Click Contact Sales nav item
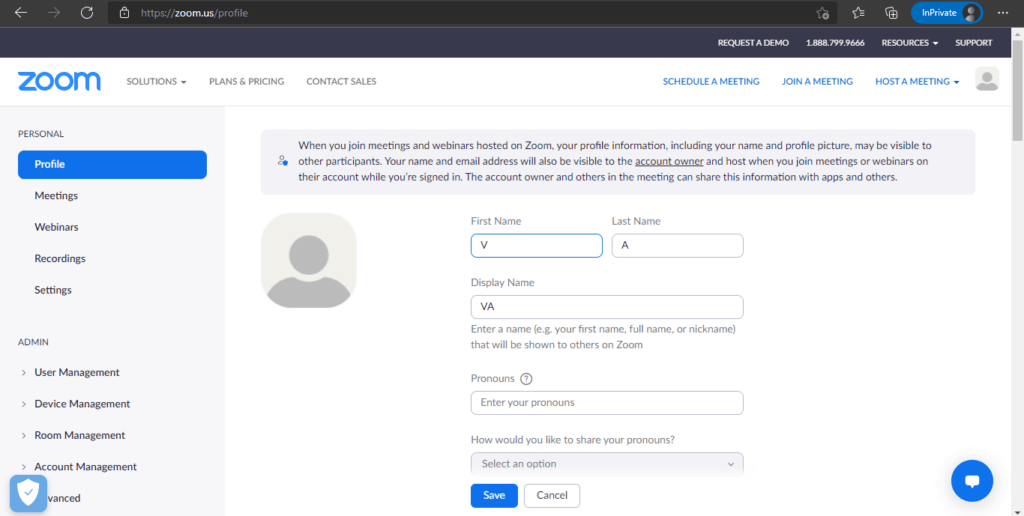Viewport: 1024px width, 516px height. [341, 82]
